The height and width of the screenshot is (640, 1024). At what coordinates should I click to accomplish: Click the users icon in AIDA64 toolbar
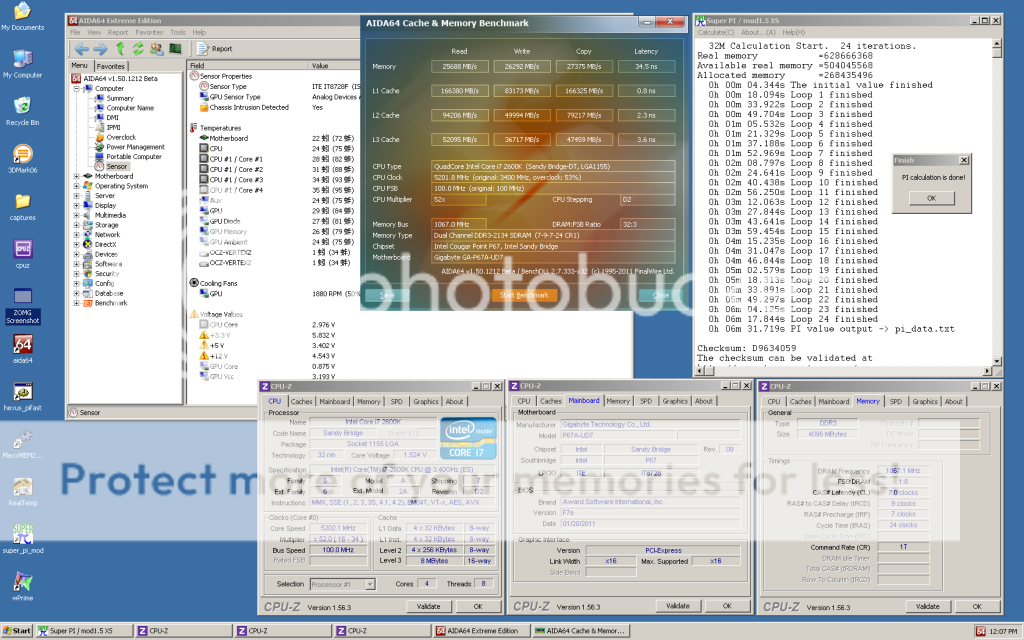[157, 49]
